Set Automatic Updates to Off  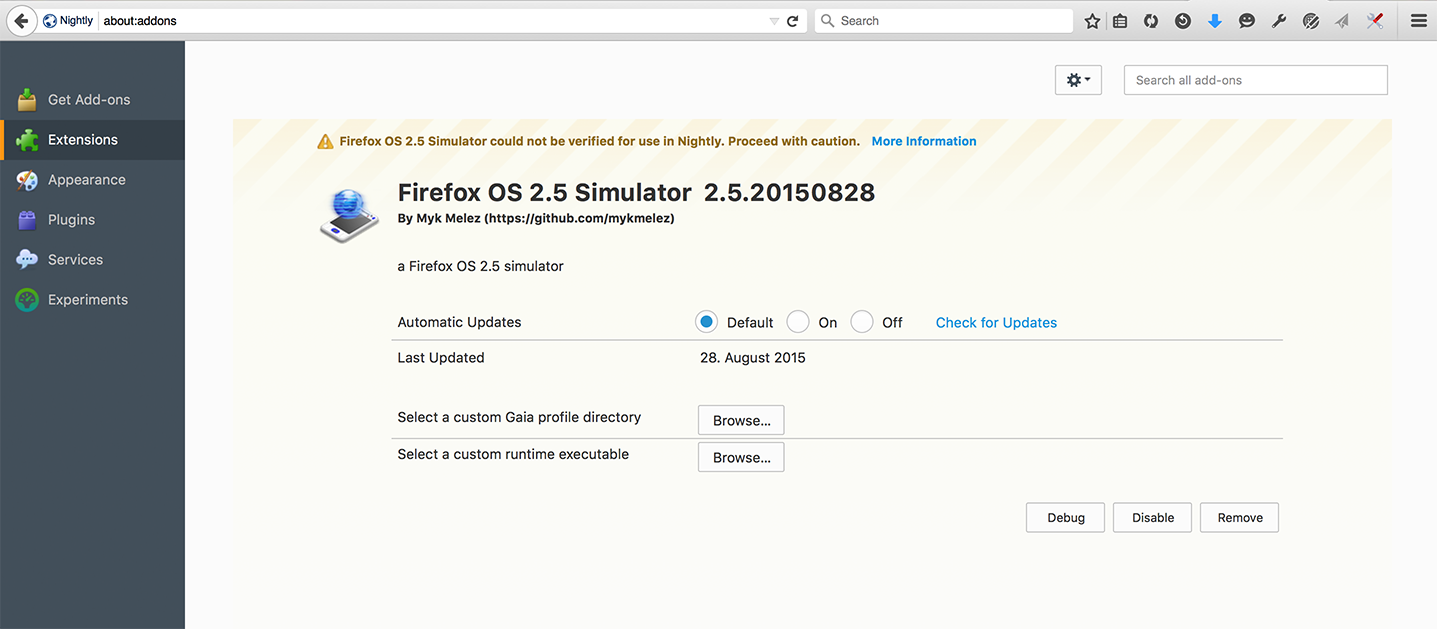point(862,322)
